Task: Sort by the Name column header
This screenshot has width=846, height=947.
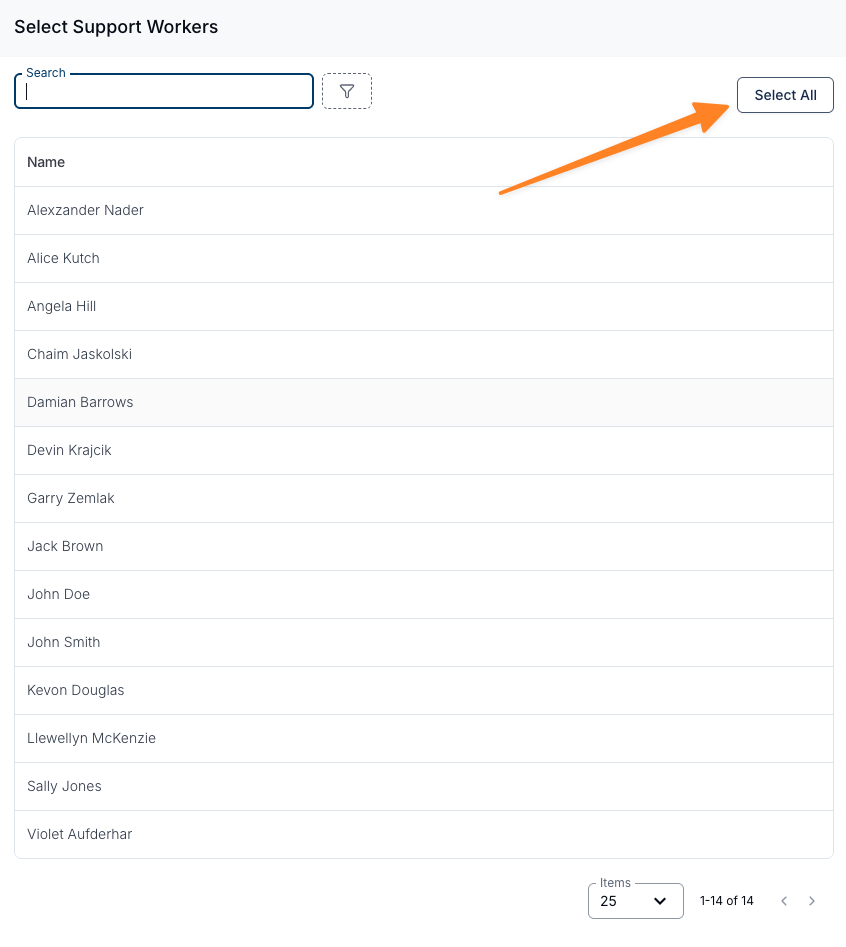Action: pyautogui.click(x=46, y=162)
